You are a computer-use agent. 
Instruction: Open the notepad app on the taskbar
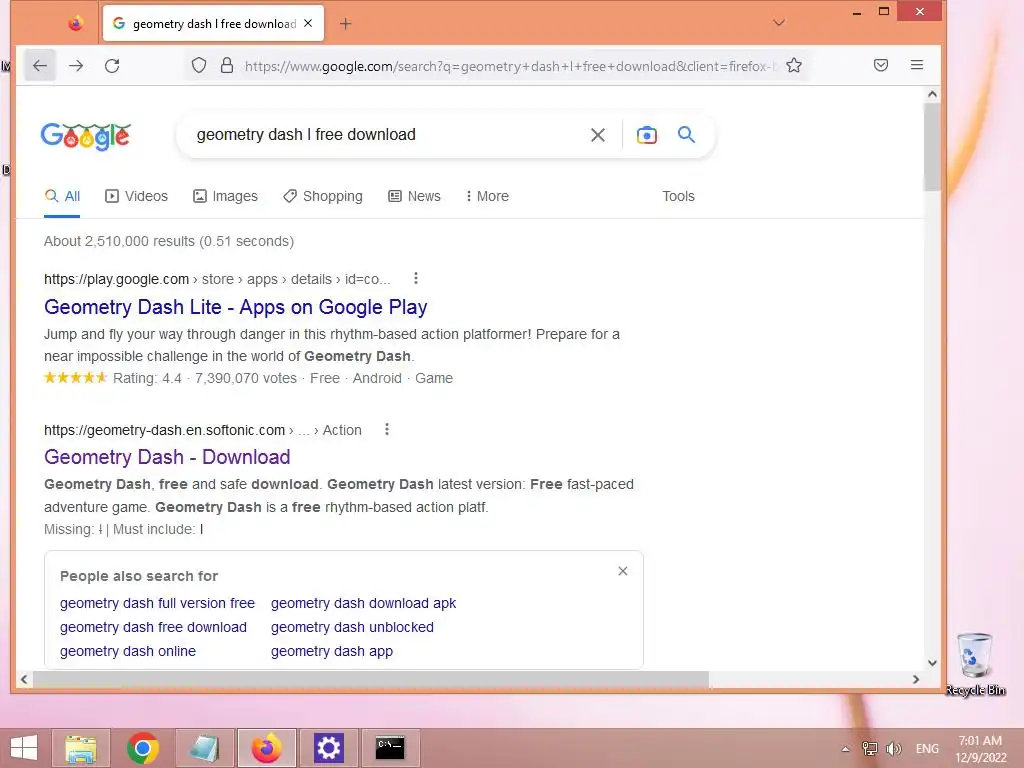(204, 748)
